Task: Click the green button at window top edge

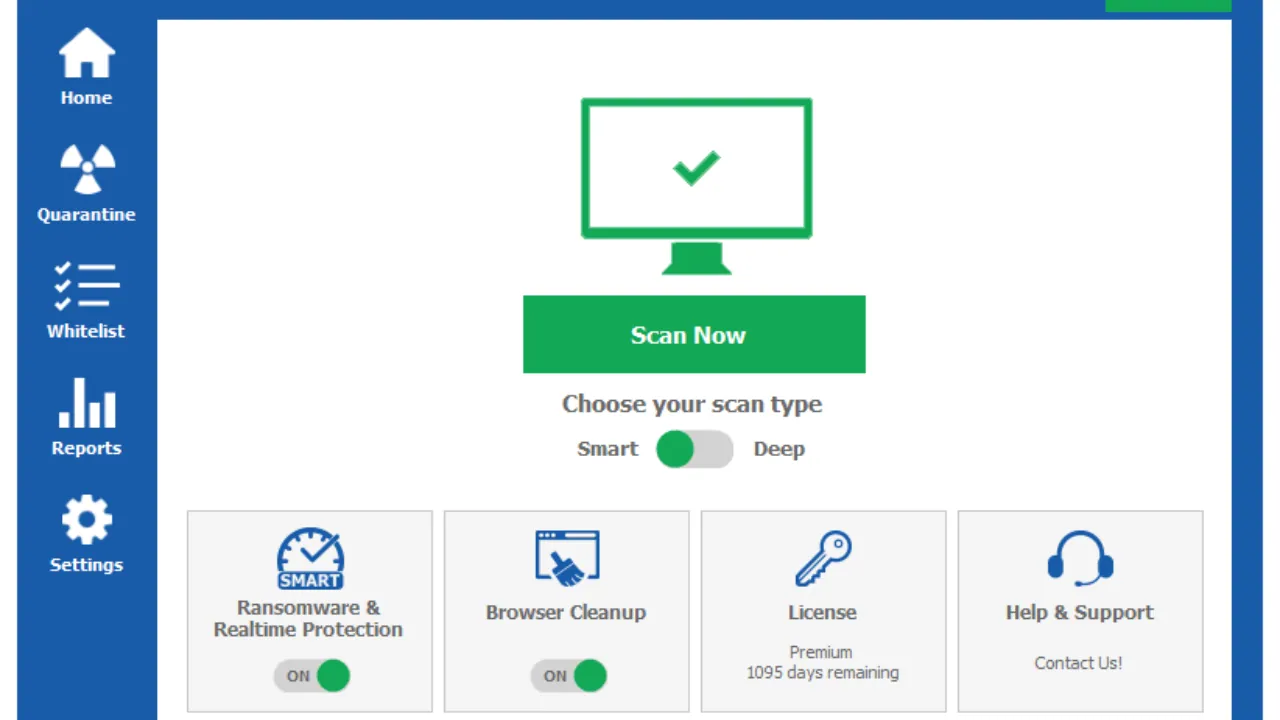Action: tap(1168, 6)
